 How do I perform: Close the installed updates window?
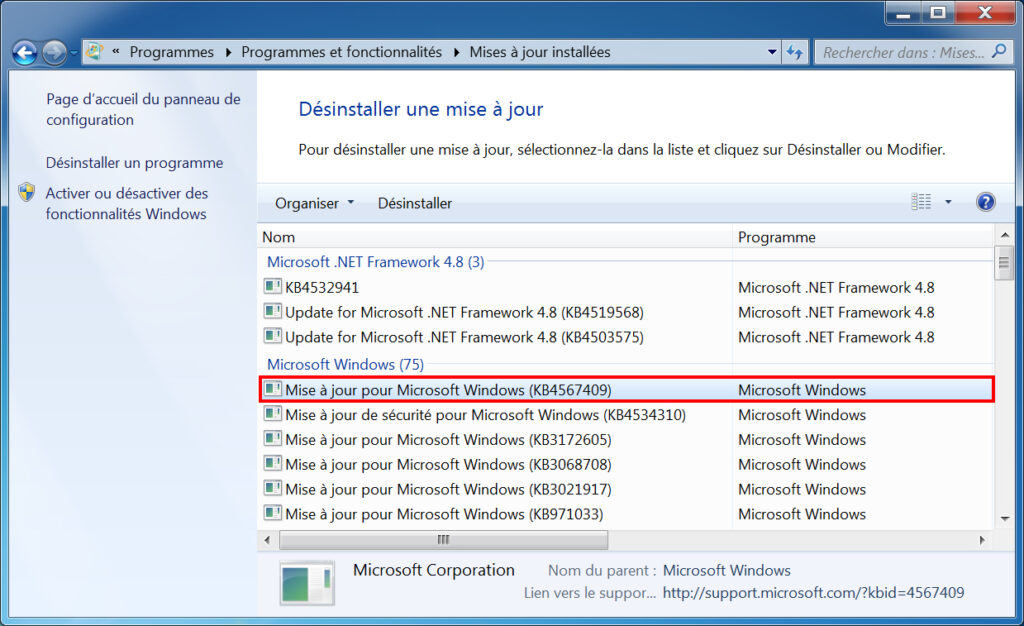click(x=985, y=12)
